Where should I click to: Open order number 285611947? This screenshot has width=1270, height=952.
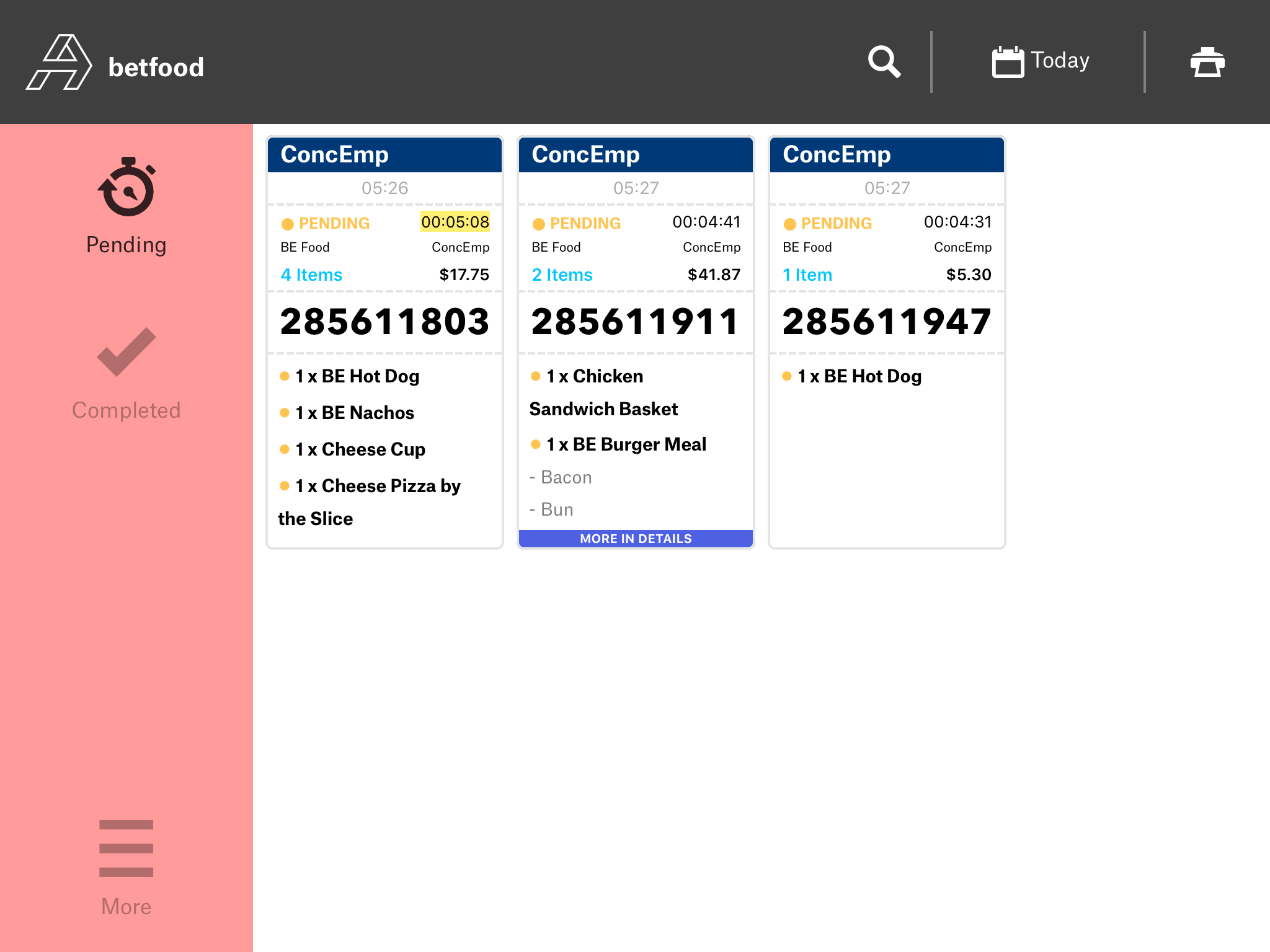[887, 322]
